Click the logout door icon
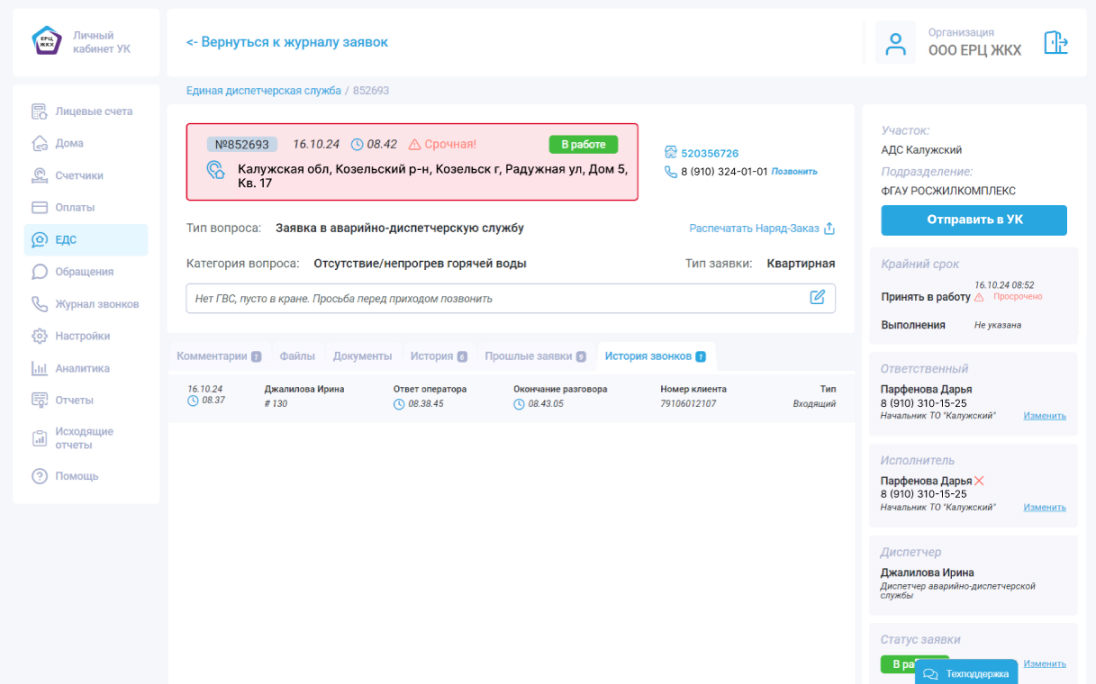The width and height of the screenshot is (1096, 684). pyautogui.click(x=1055, y=43)
